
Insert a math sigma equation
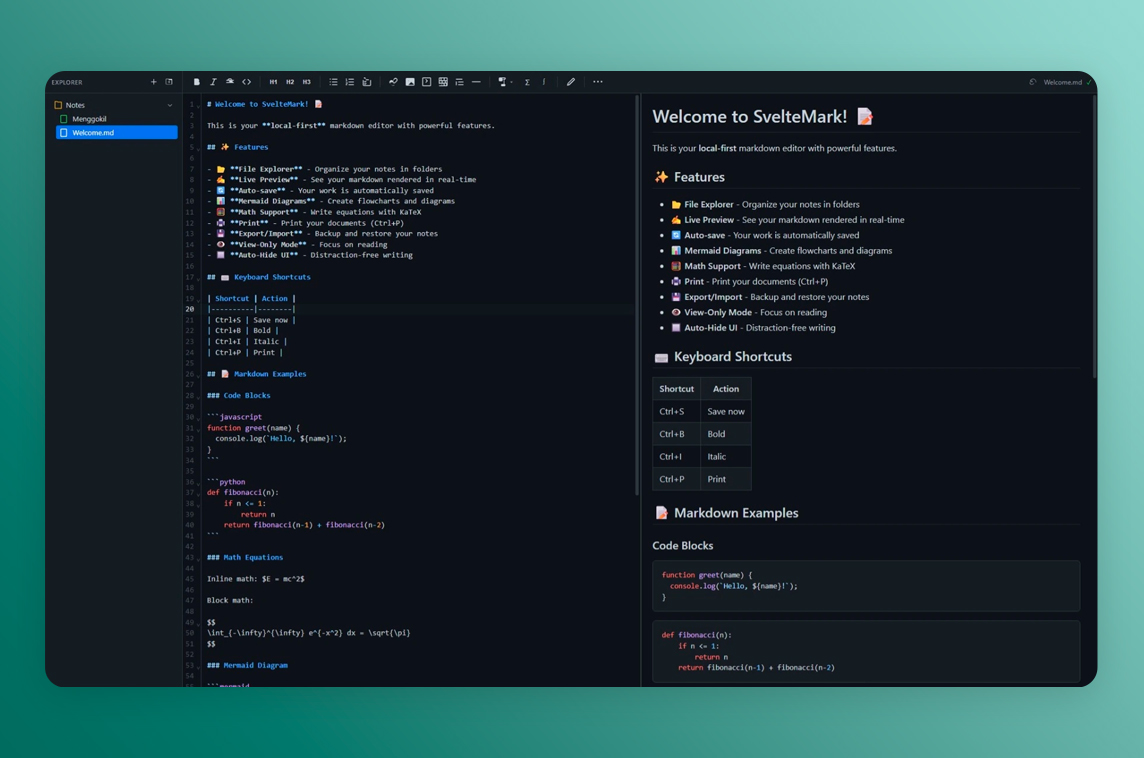point(527,82)
